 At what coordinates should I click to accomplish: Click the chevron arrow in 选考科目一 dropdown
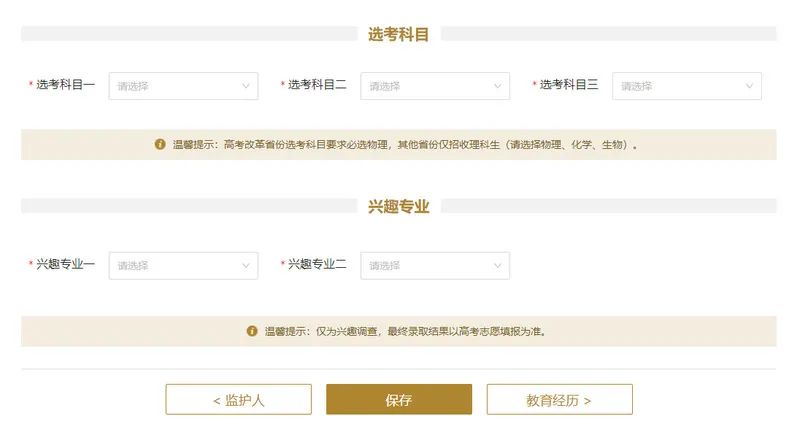pyautogui.click(x=246, y=86)
